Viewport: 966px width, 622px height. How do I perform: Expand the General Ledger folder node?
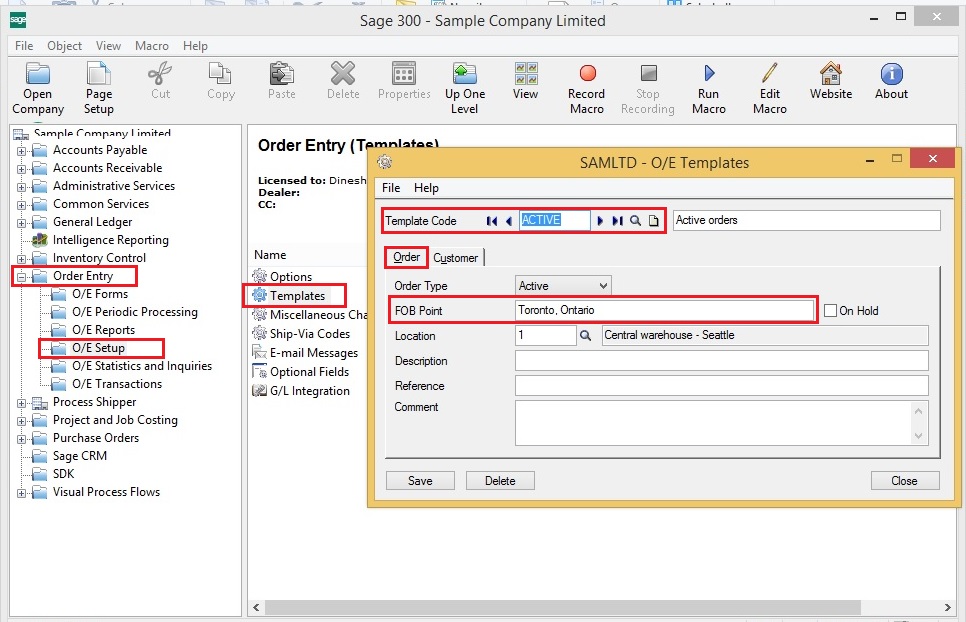pyautogui.click(x=22, y=223)
